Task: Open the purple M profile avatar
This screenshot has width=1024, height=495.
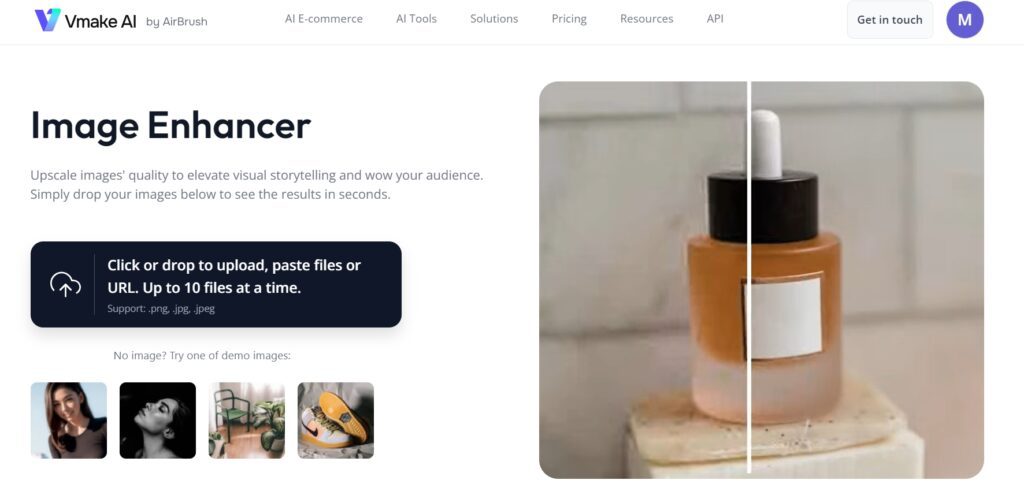Action: coord(965,20)
